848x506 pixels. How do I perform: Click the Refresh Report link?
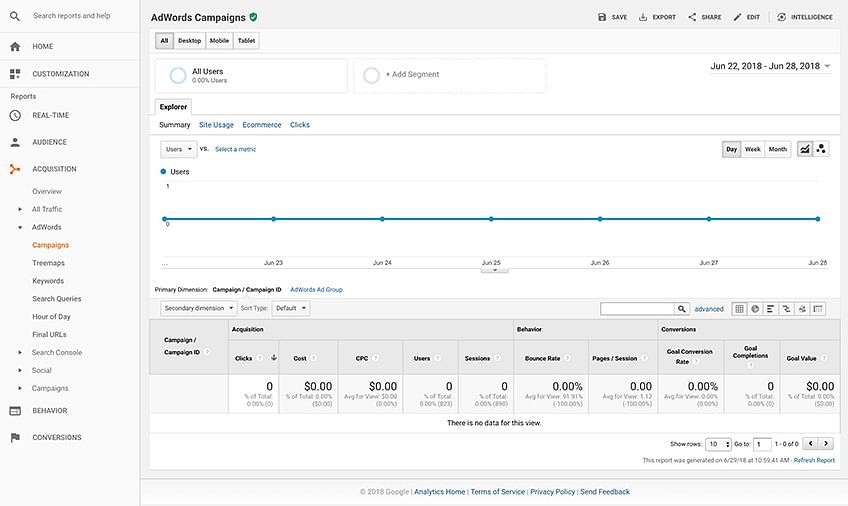pyautogui.click(x=814, y=461)
